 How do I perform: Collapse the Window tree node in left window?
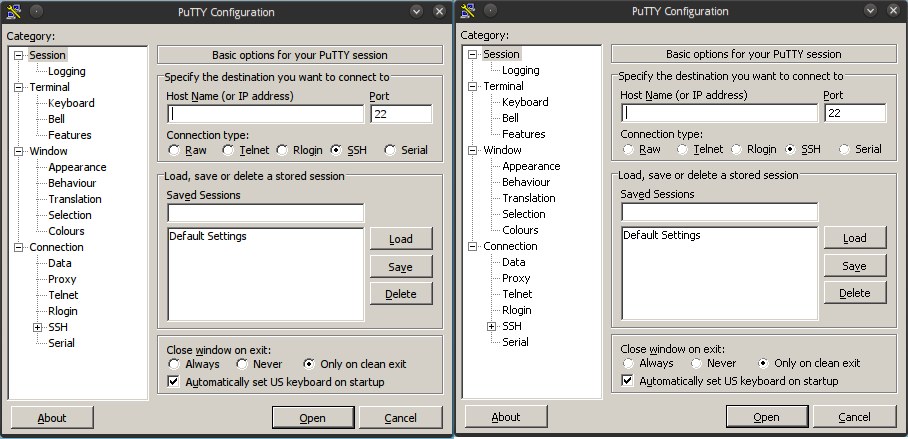[x=19, y=152]
